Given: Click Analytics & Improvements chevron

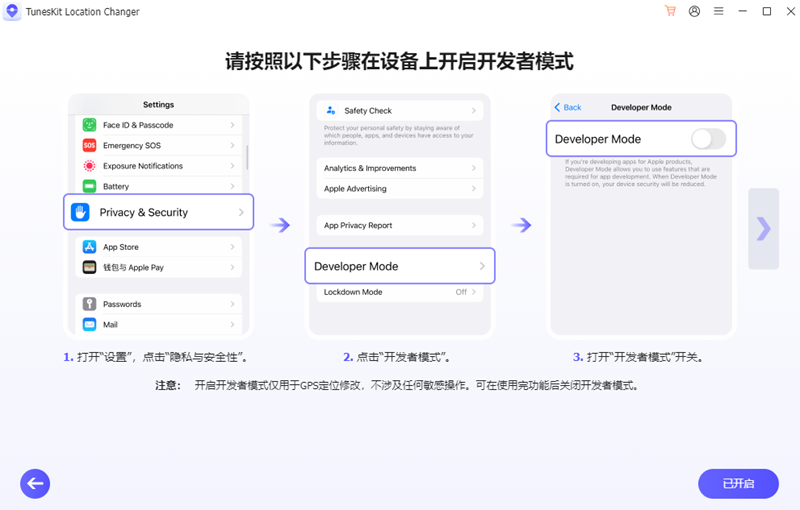Looking at the screenshot, I should click(x=473, y=168).
